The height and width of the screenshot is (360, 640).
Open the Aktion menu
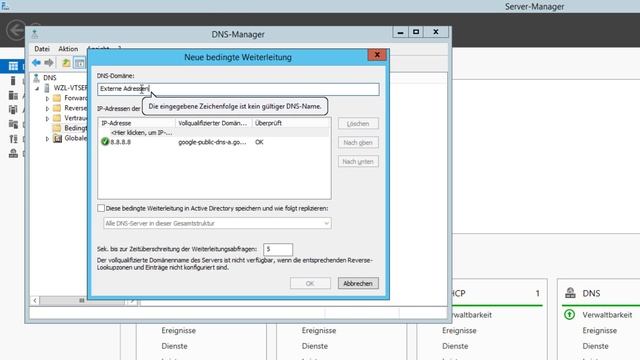(x=68, y=49)
